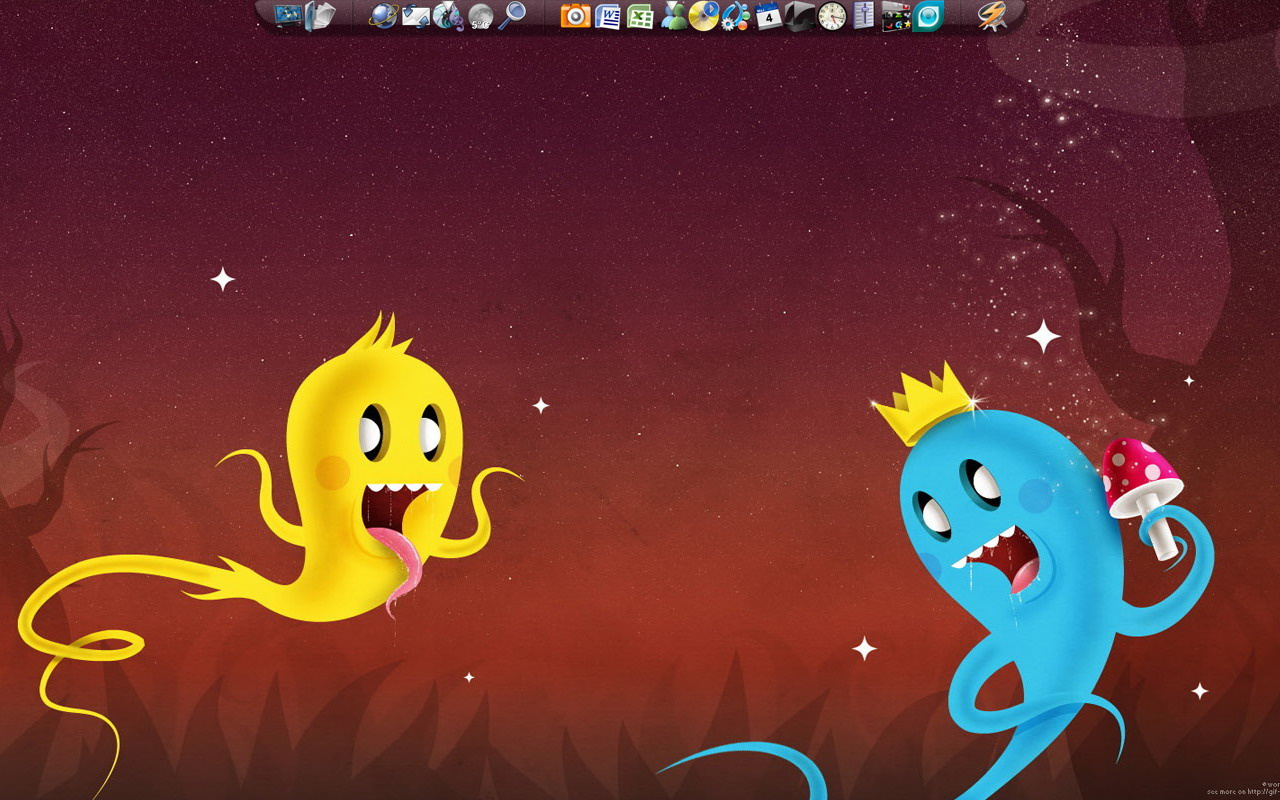The width and height of the screenshot is (1280, 800).
Task: Open the Messenger two-people icon
Action: [x=672, y=15]
